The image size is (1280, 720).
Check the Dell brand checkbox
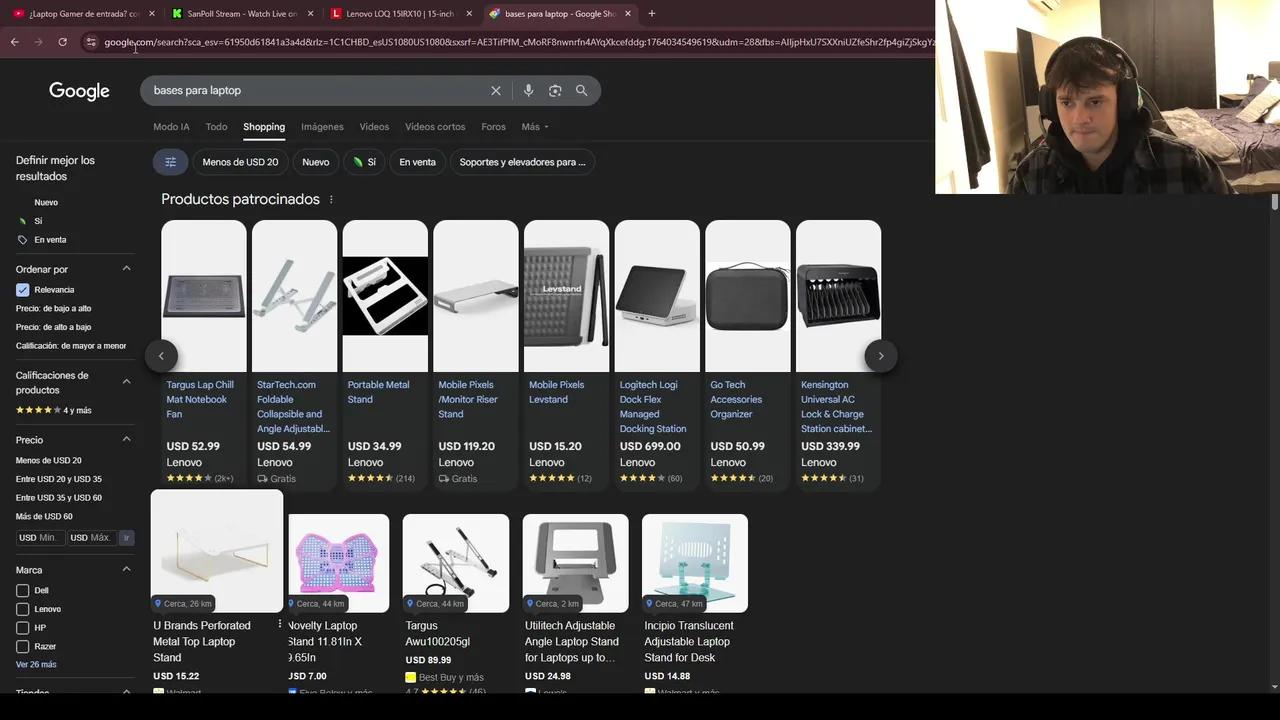pyautogui.click(x=22, y=590)
